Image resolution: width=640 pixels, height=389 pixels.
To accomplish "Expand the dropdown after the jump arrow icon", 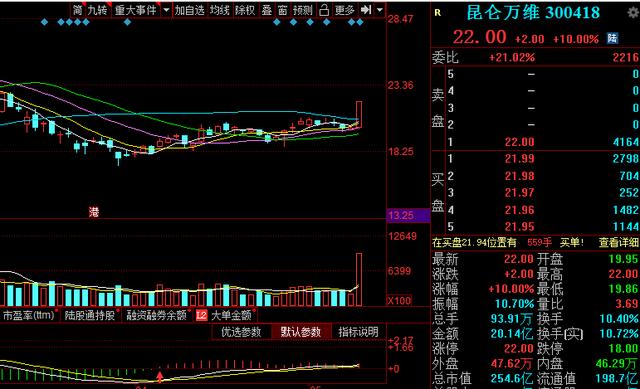I will [x=380, y=10].
